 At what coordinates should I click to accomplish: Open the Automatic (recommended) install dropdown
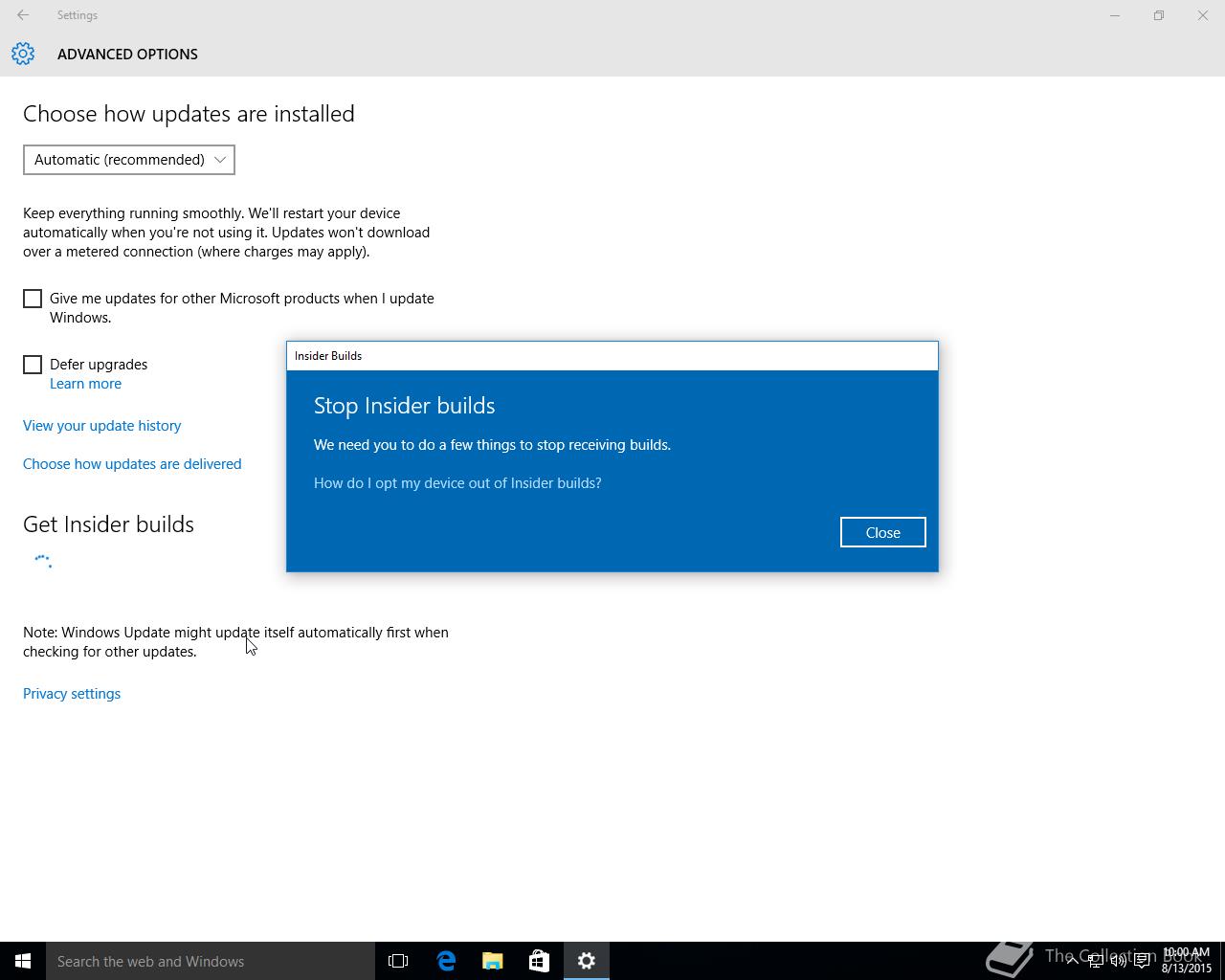129,160
